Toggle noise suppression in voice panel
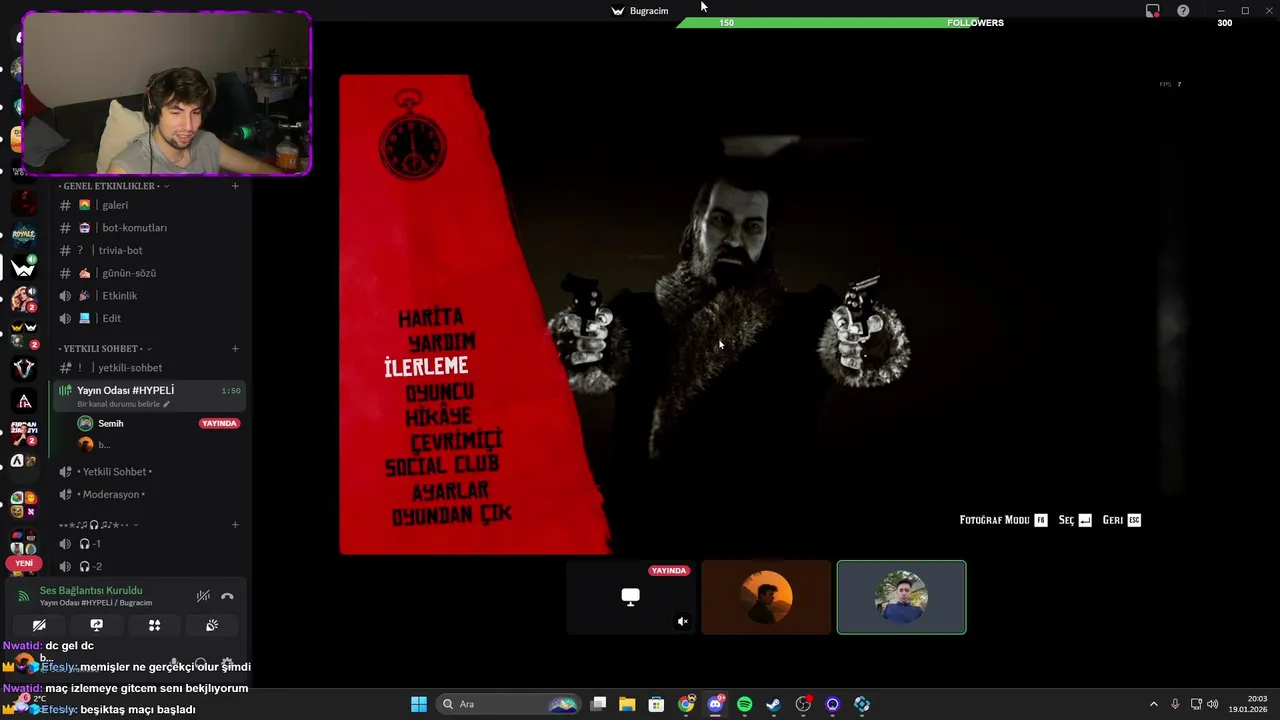The image size is (1280, 720). tap(203, 596)
